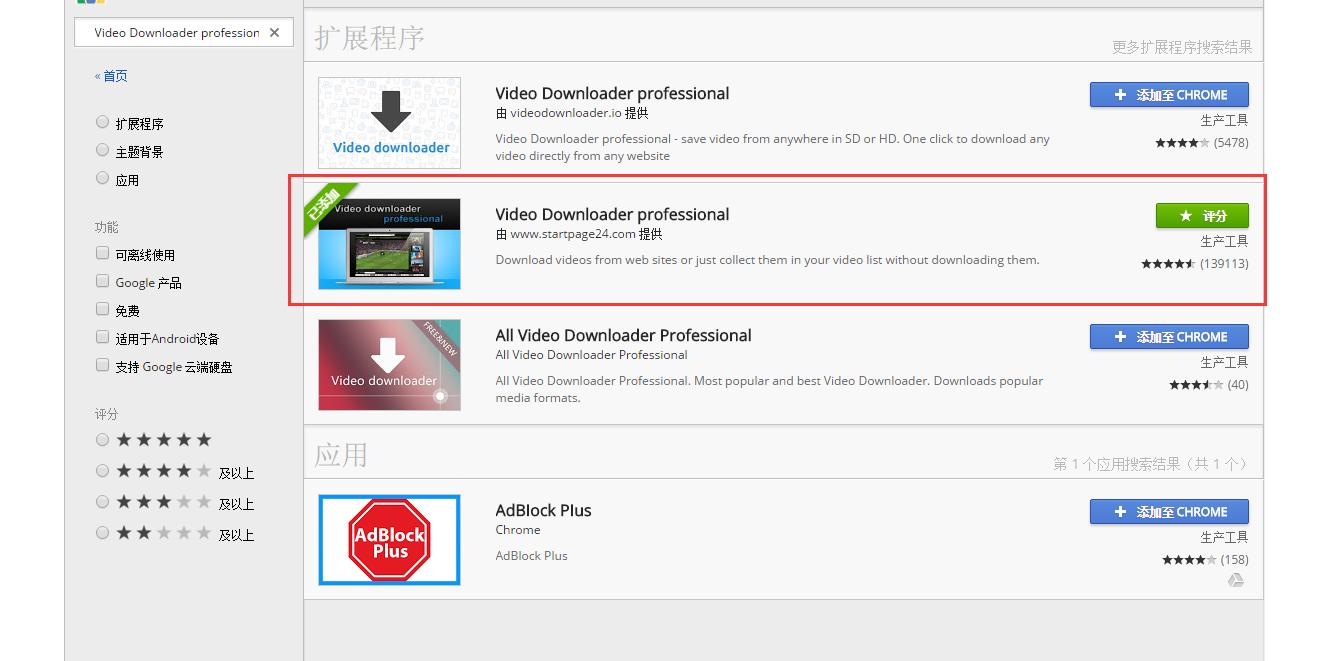Select two stars 及以上 rating filter

coord(102,532)
